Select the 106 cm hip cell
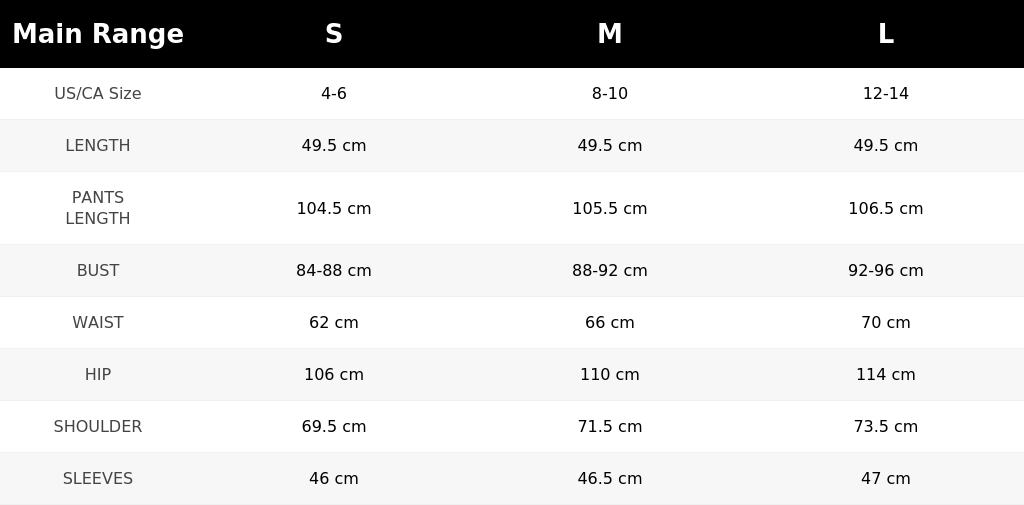1024x505 pixels. click(x=334, y=374)
